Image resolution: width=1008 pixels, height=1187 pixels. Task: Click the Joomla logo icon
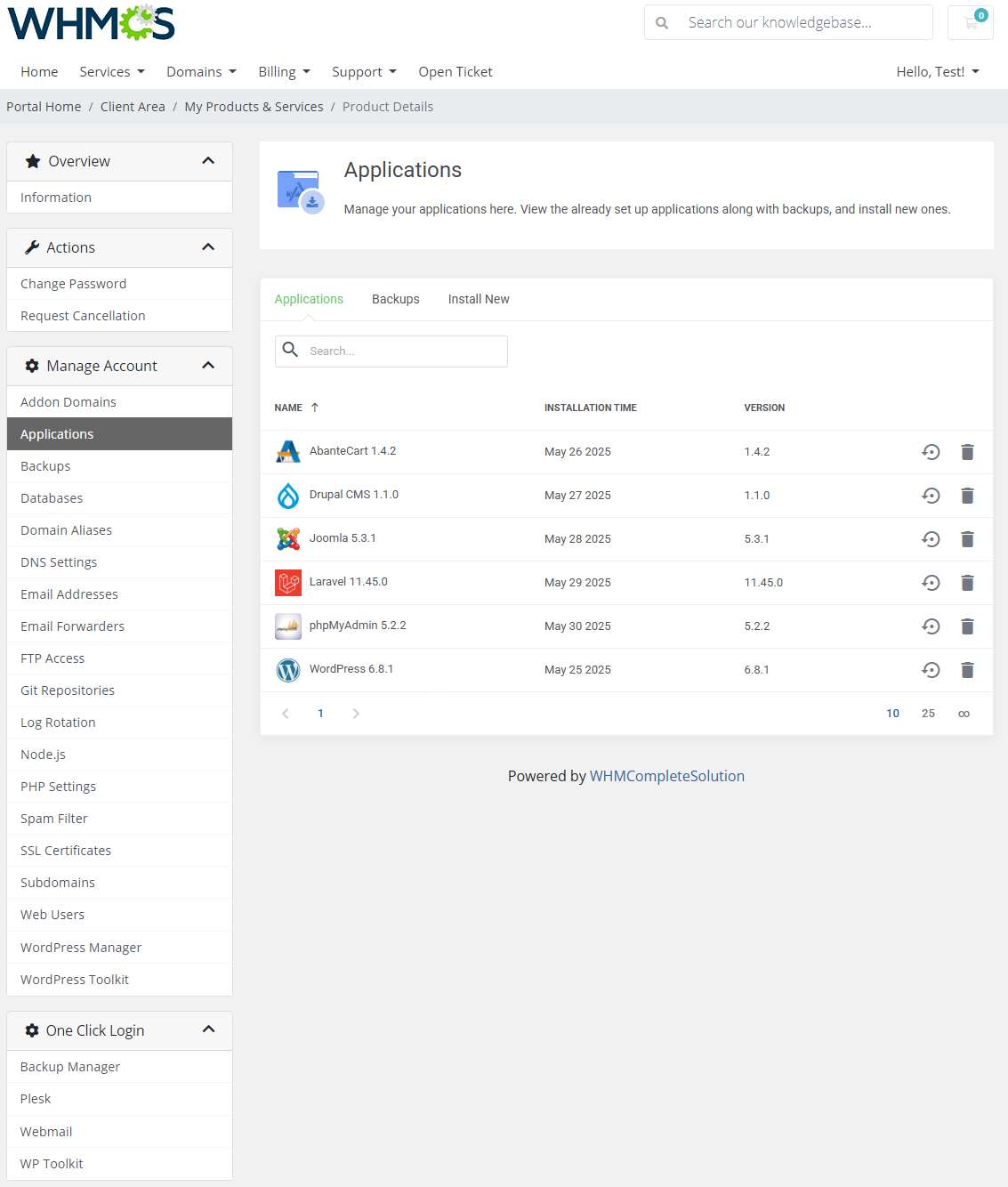click(x=288, y=539)
